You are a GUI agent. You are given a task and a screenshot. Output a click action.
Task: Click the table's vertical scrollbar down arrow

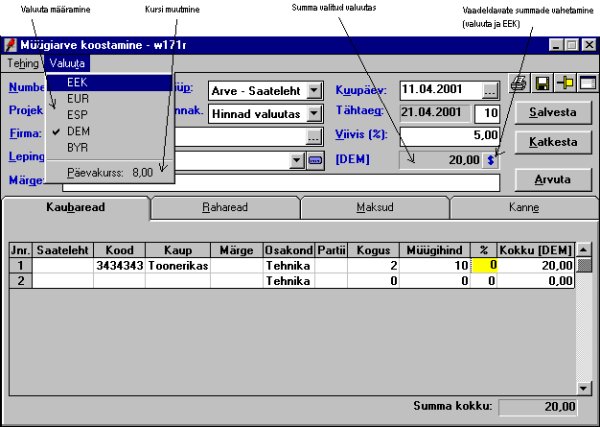[585, 387]
